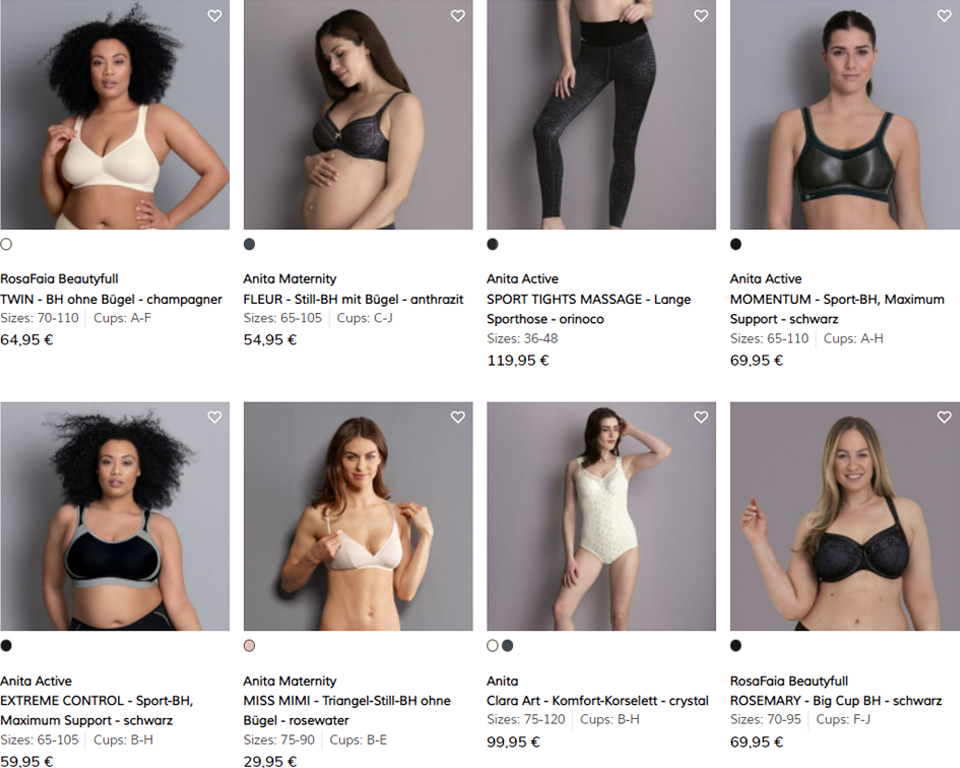Screen dimensions: 960x768
Task: Click the heart icon on Sport Tights Massage
Action: point(701,16)
